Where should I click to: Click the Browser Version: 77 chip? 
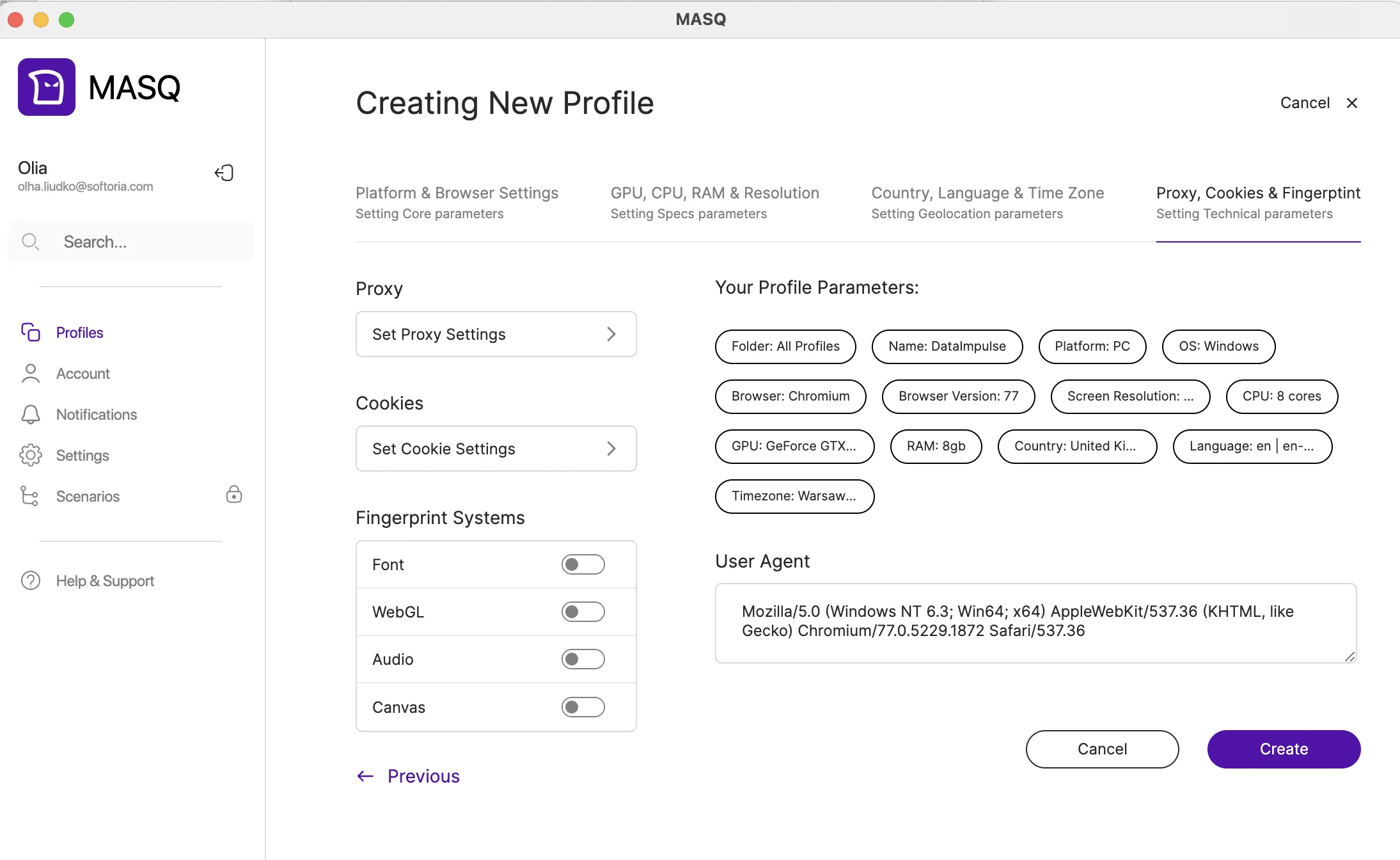tap(958, 396)
